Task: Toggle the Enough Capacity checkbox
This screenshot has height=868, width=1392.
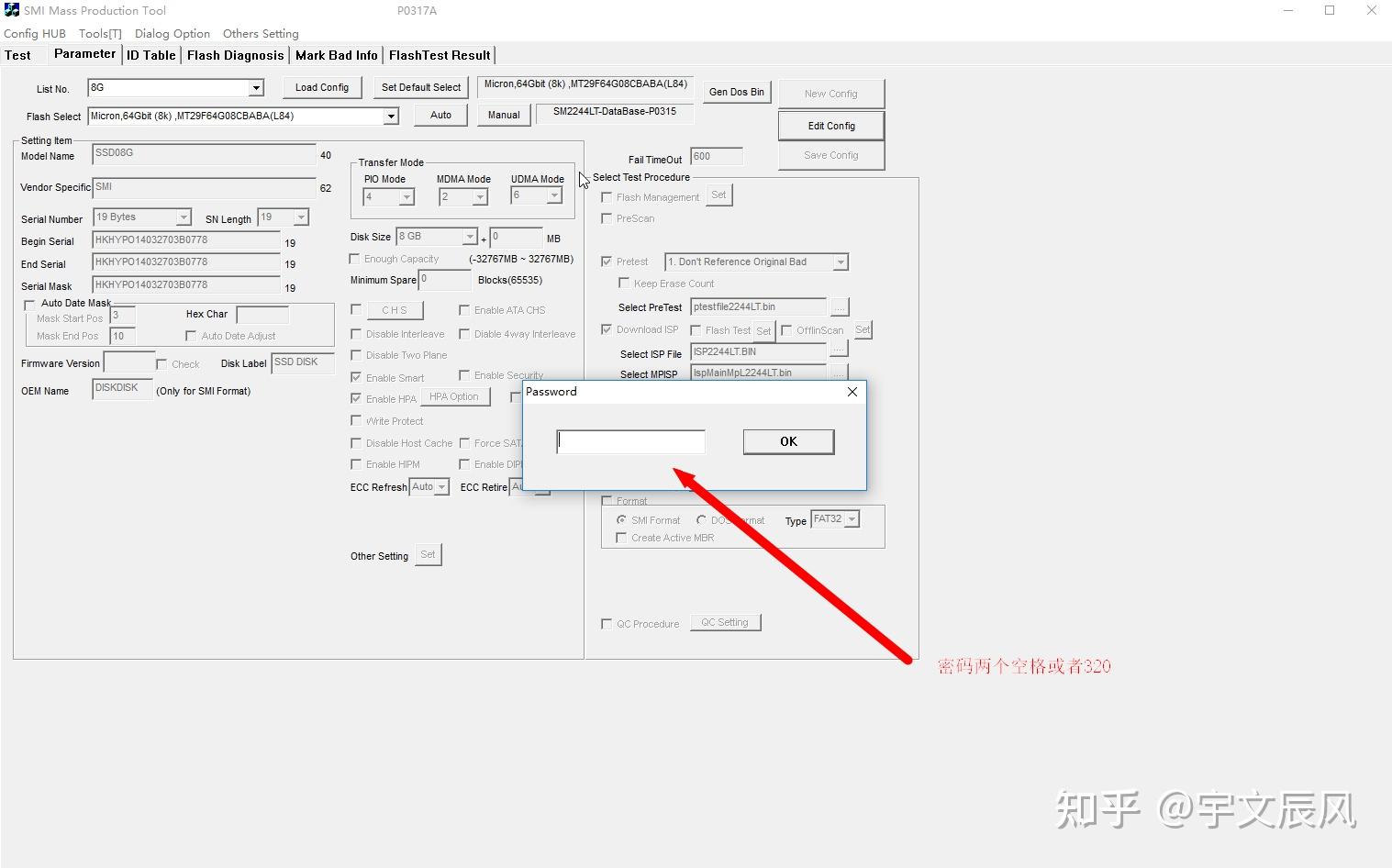Action: coord(355,259)
